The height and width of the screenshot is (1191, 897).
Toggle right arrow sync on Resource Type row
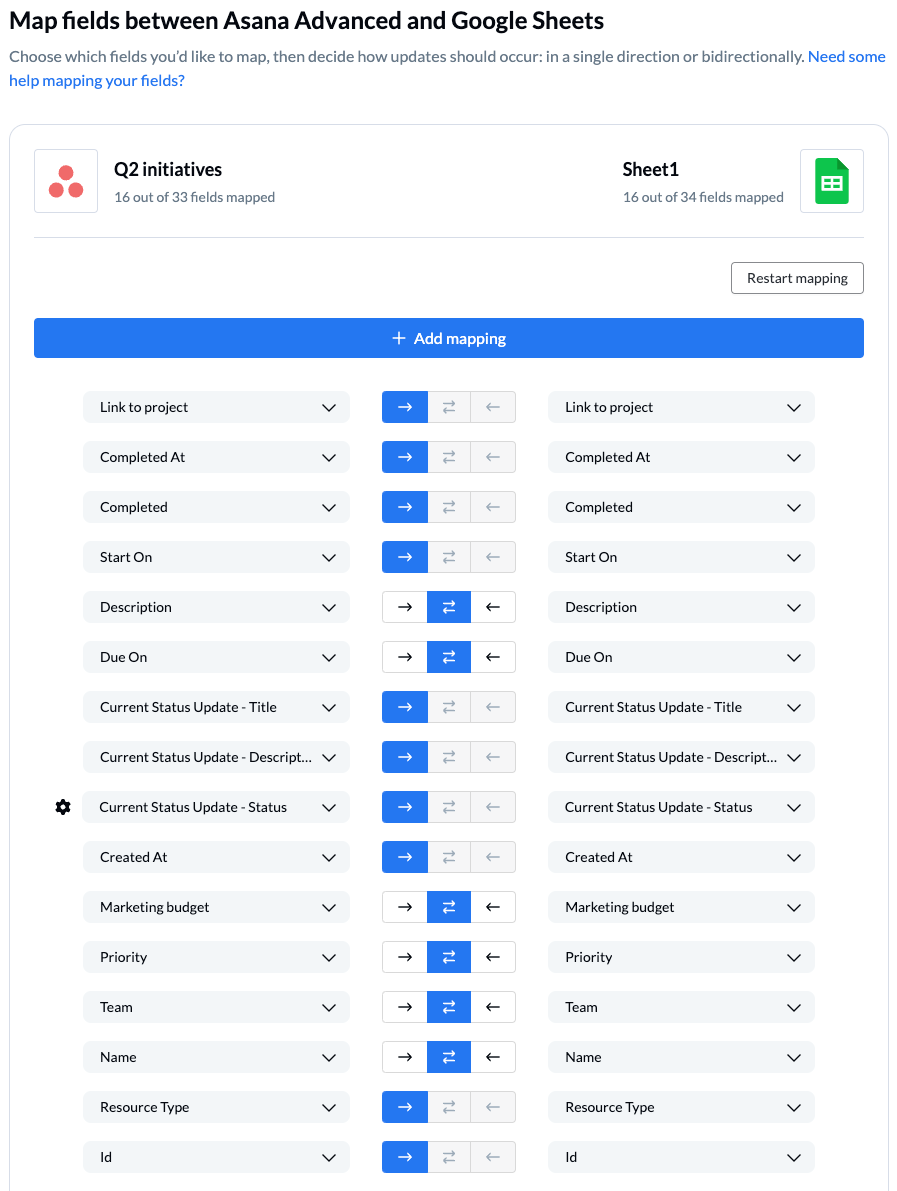pyautogui.click(x=405, y=1107)
